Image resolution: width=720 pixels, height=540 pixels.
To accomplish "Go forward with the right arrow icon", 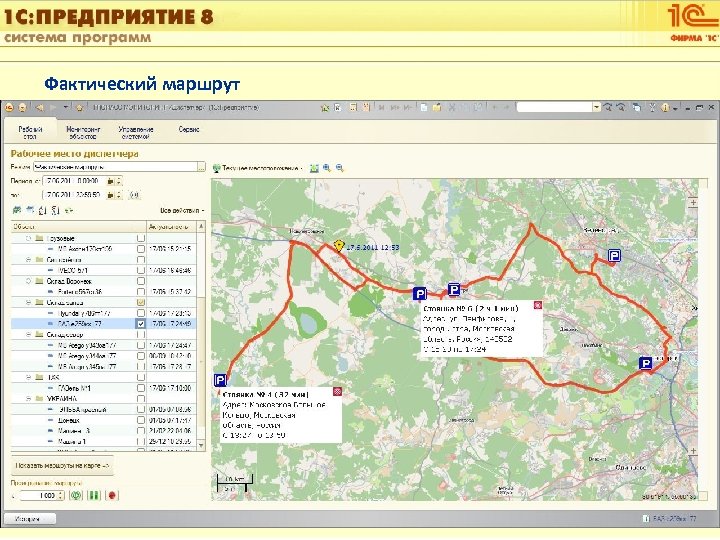I will tap(53, 108).
